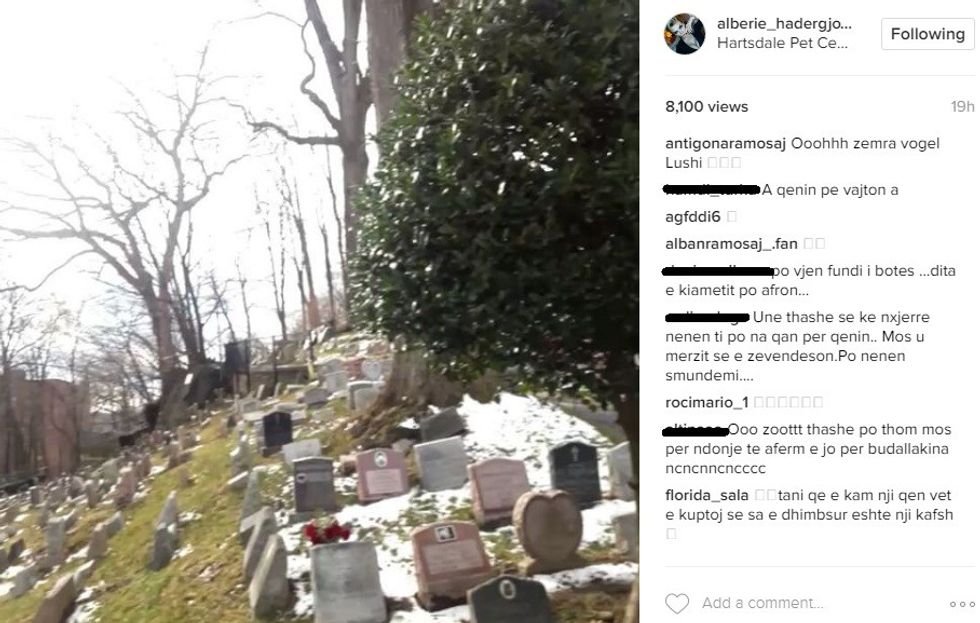Open florida_sala commenter profile
Image resolution: width=980 pixels, height=623 pixels.
coord(706,496)
